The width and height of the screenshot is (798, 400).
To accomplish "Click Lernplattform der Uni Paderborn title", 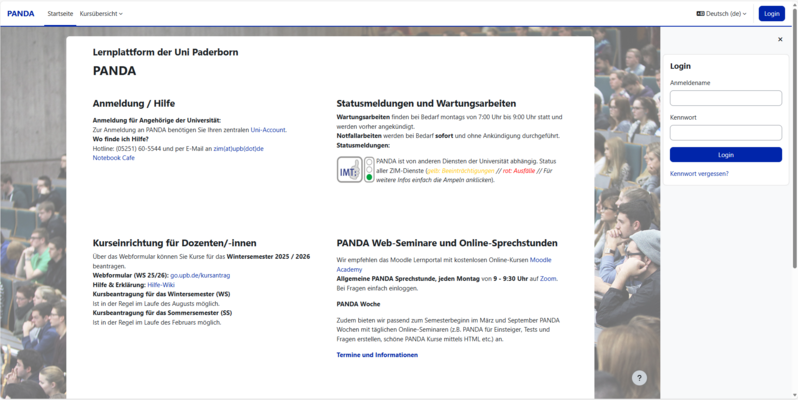I will [x=165, y=52].
